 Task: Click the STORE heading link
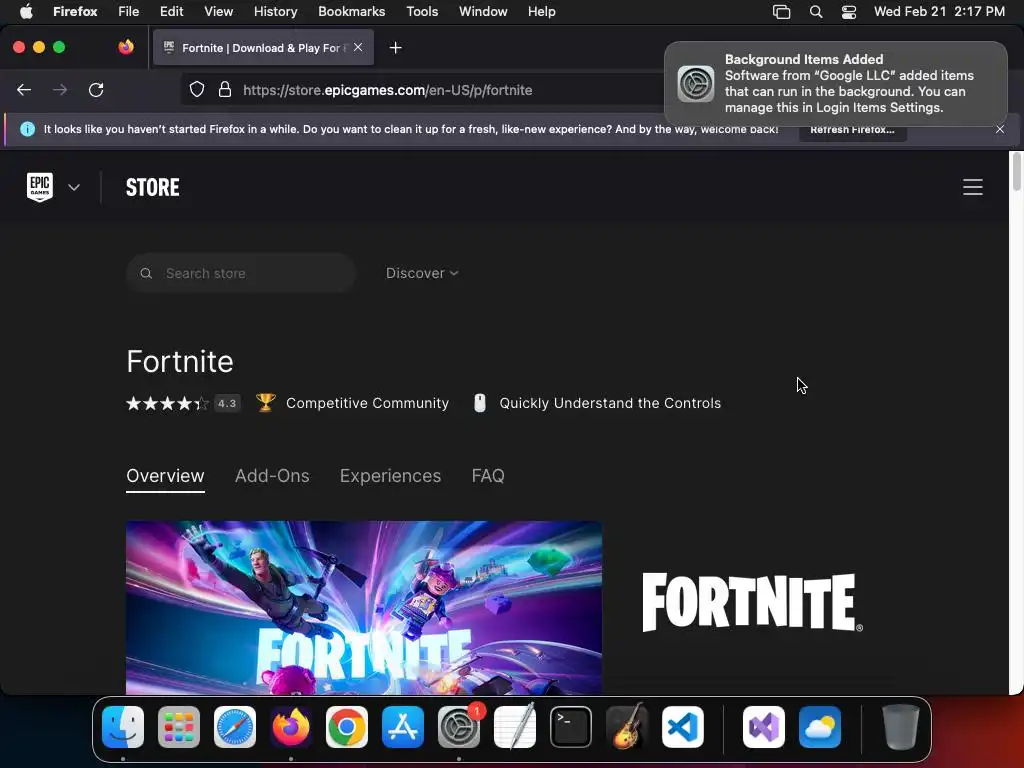tap(152, 187)
